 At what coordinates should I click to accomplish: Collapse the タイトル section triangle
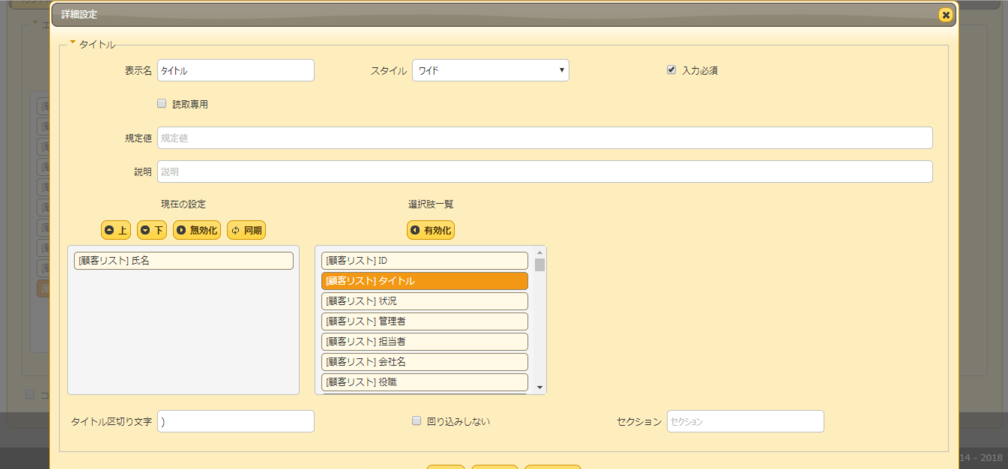[73, 43]
